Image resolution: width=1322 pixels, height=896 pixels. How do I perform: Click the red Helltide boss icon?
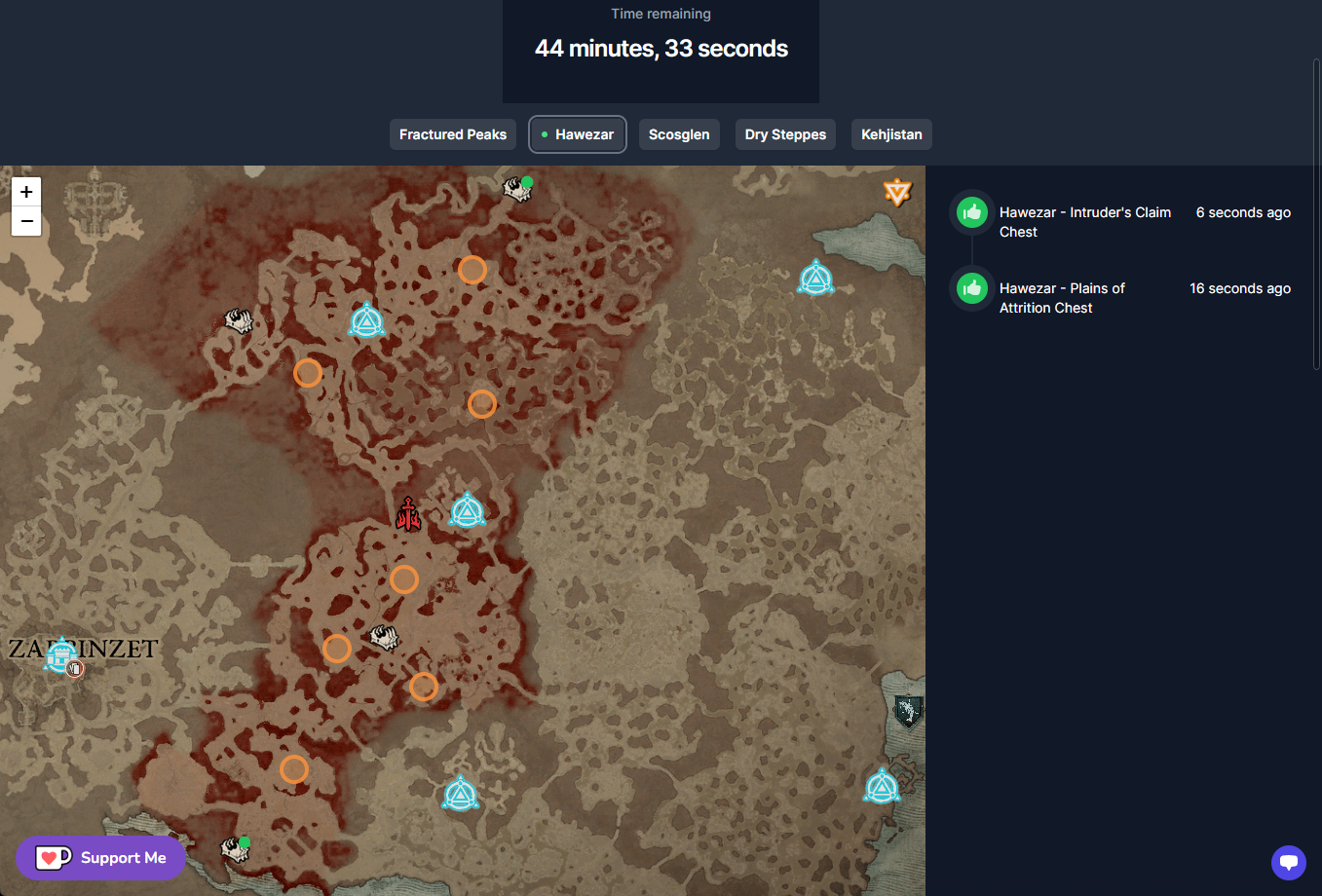(408, 514)
